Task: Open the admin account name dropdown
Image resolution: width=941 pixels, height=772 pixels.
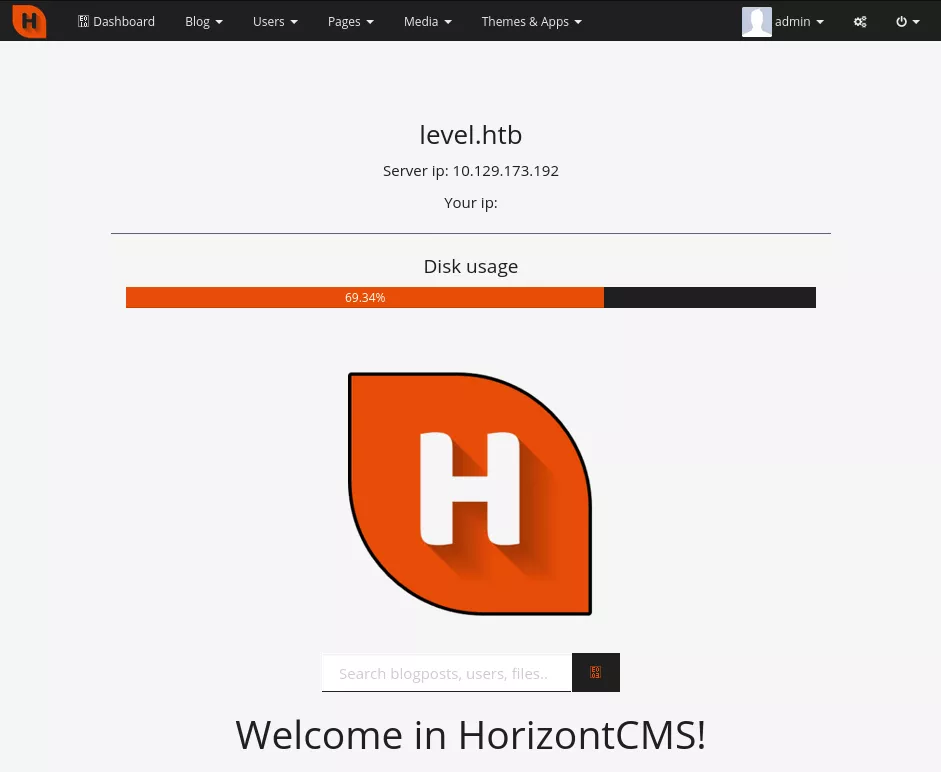Action: pyautogui.click(x=799, y=21)
